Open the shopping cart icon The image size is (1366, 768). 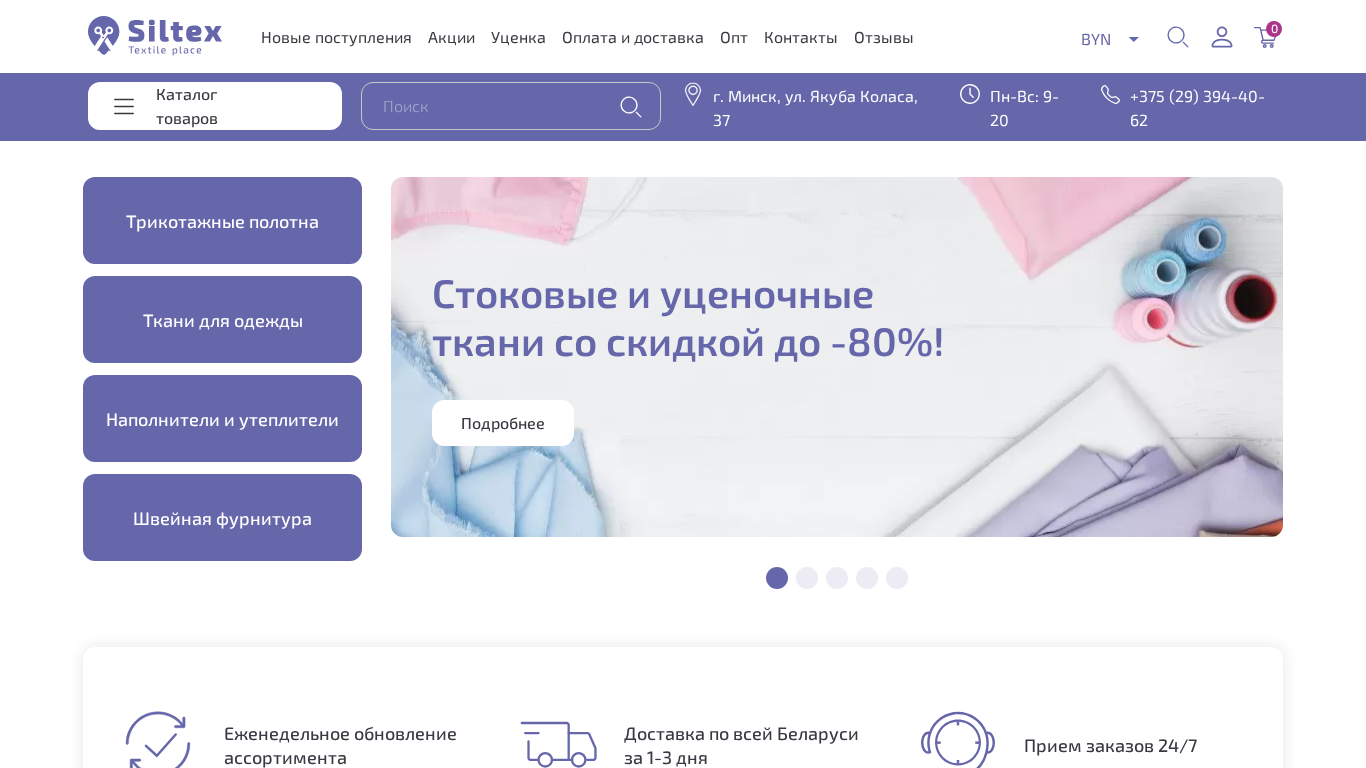1266,38
